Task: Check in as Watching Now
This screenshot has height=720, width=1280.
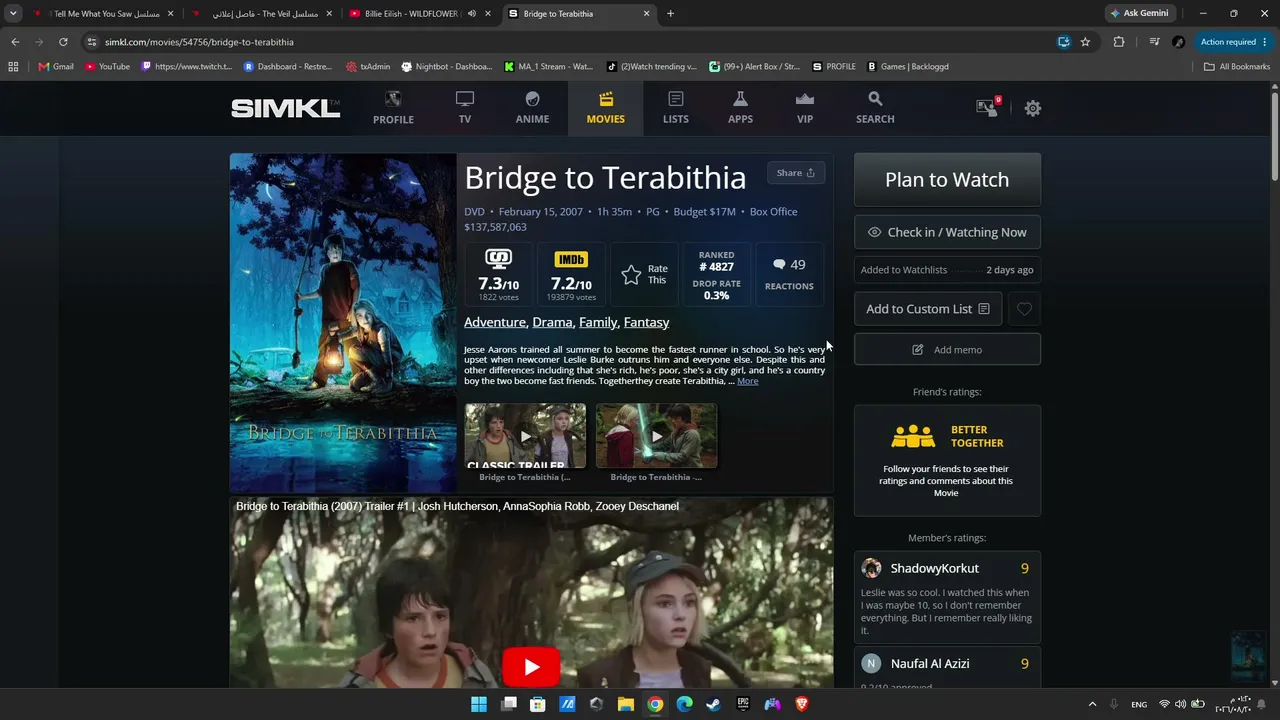Action: click(x=947, y=232)
